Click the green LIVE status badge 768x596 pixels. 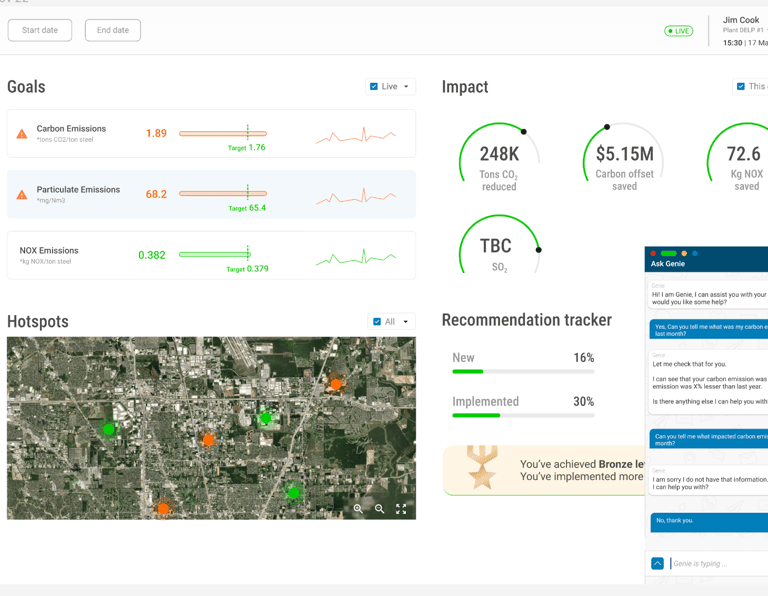678,31
